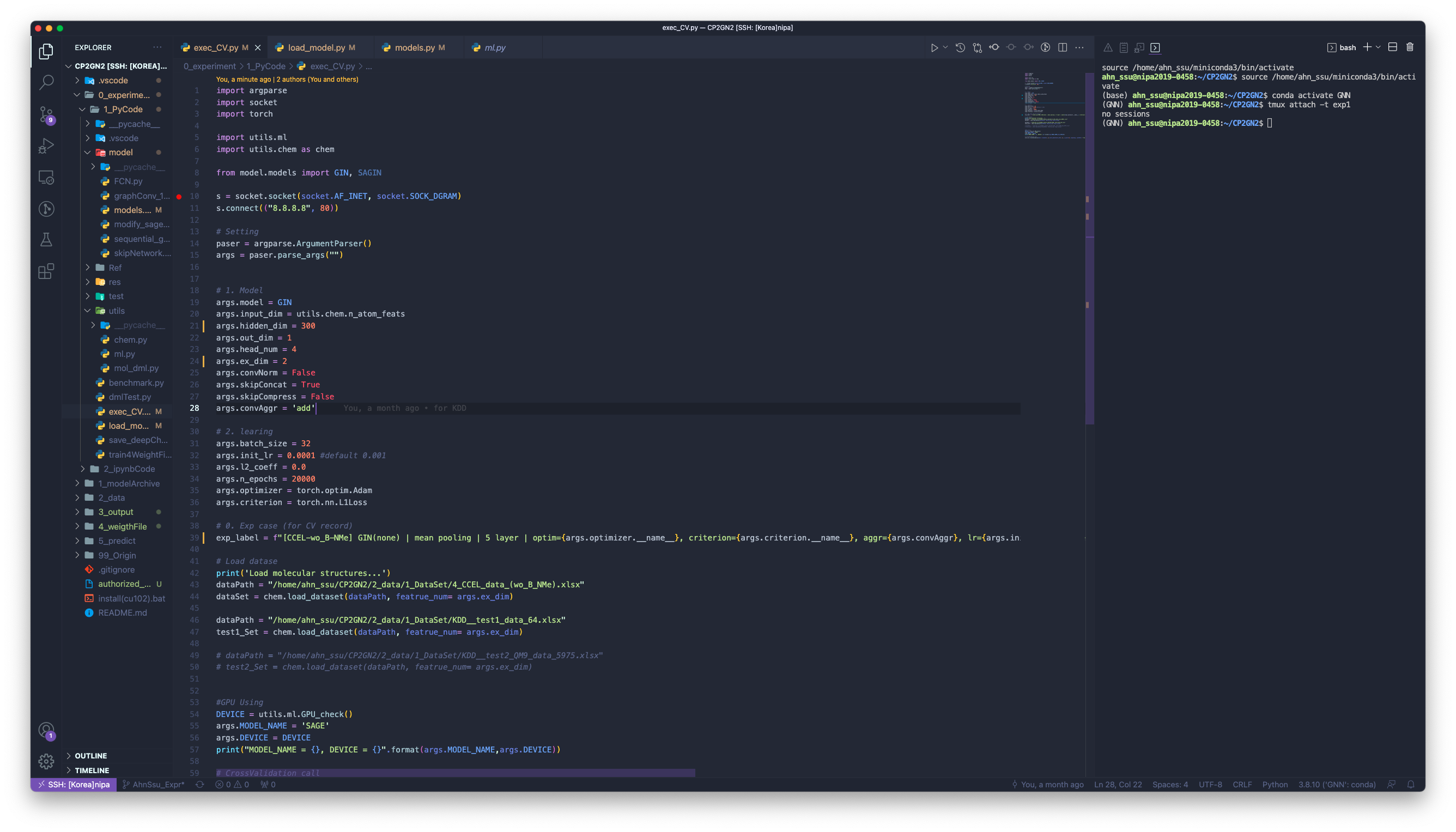1456x832 pixels.
Task: Open benchmark.py in the explorer
Action: coord(118,382)
